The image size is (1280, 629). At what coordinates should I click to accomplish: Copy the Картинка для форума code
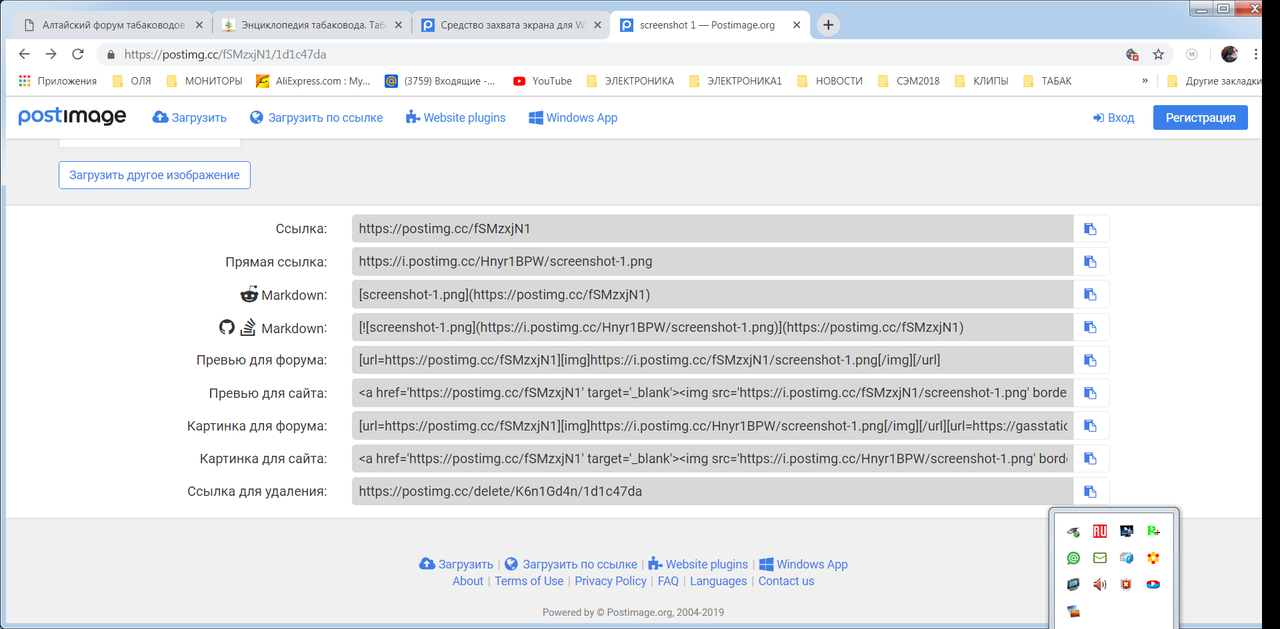tap(1091, 426)
